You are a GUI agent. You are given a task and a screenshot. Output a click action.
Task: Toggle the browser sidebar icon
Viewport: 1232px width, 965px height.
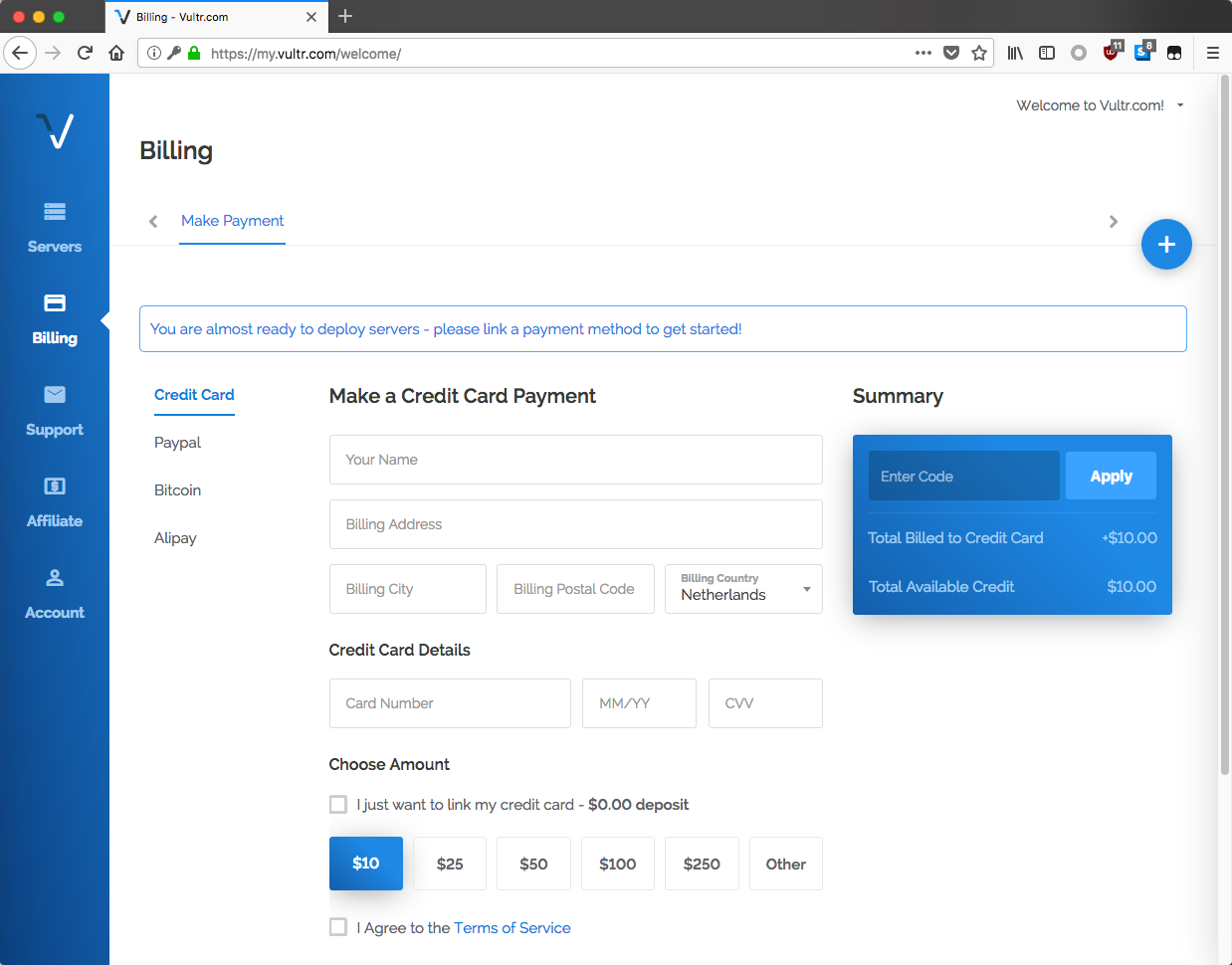(1047, 53)
